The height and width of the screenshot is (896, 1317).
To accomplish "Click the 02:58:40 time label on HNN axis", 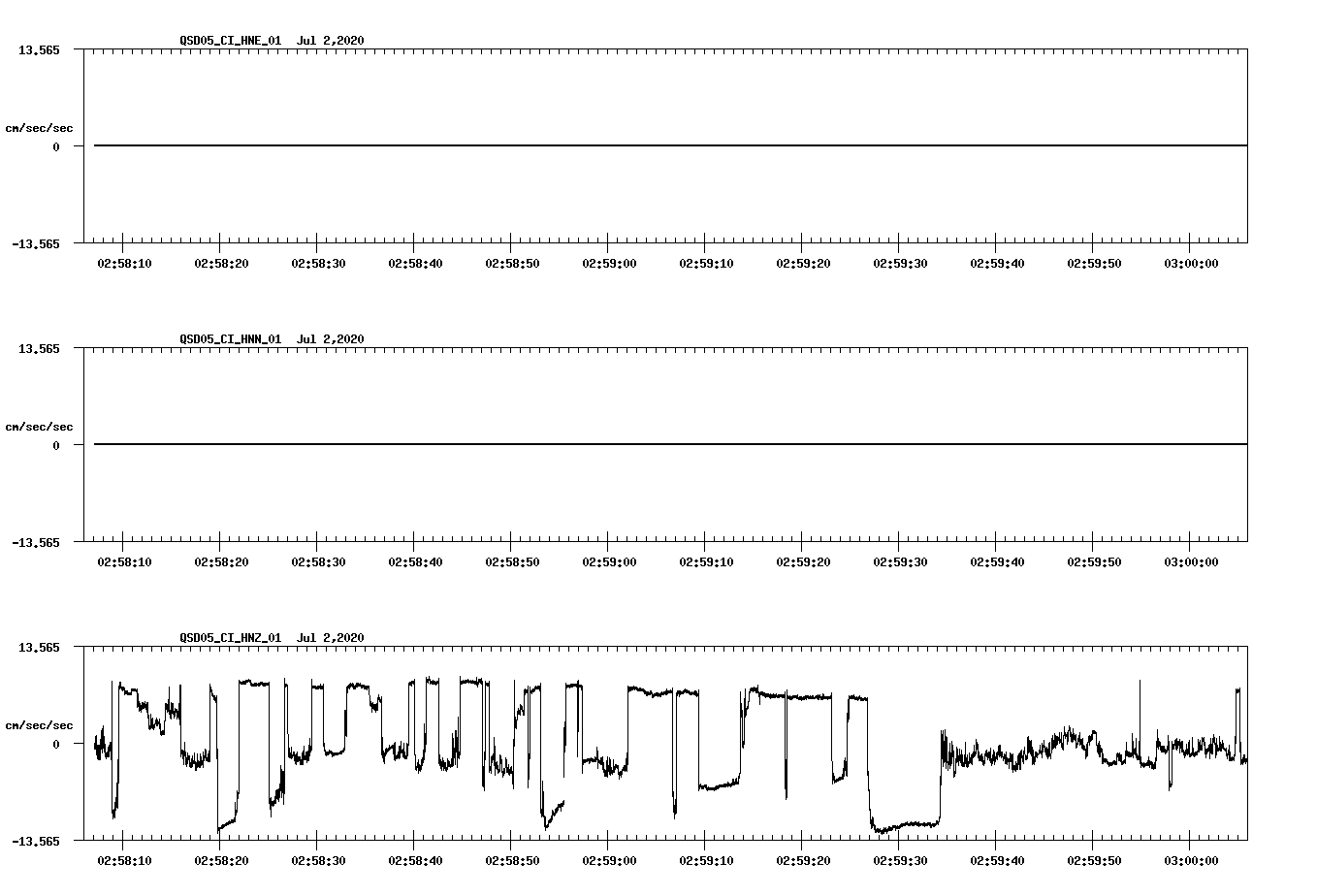I will coord(415,562).
